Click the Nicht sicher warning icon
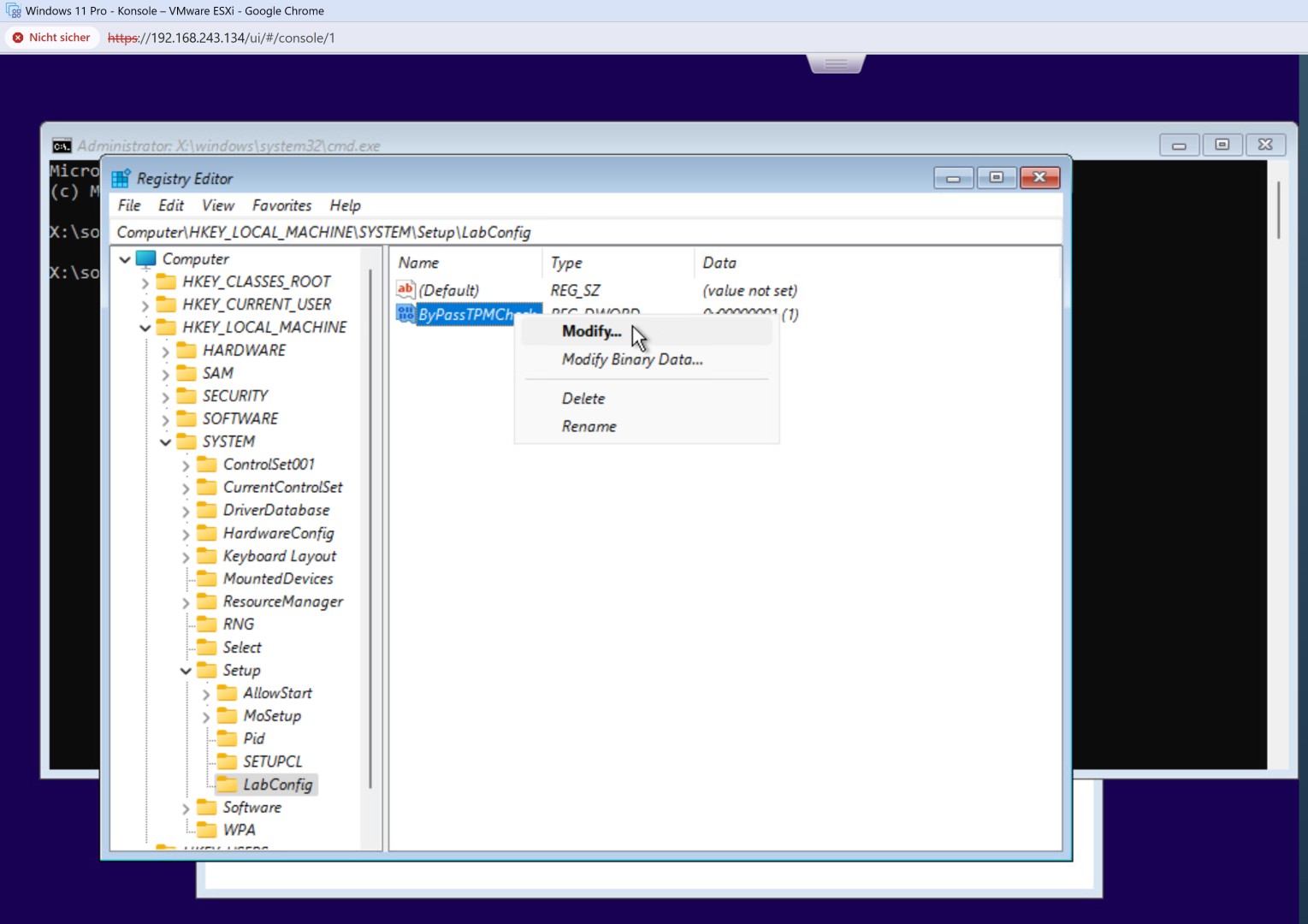Screen dimensions: 1308x924 18,38
